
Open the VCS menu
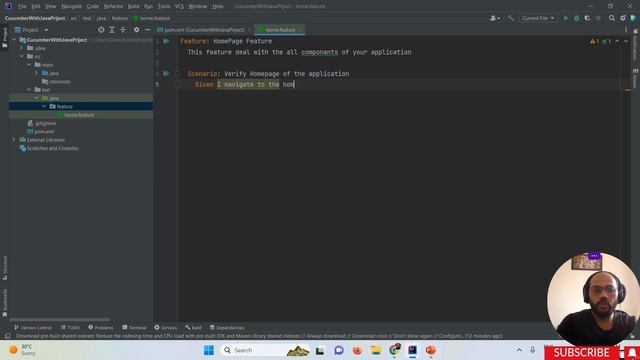tap(179, 6)
